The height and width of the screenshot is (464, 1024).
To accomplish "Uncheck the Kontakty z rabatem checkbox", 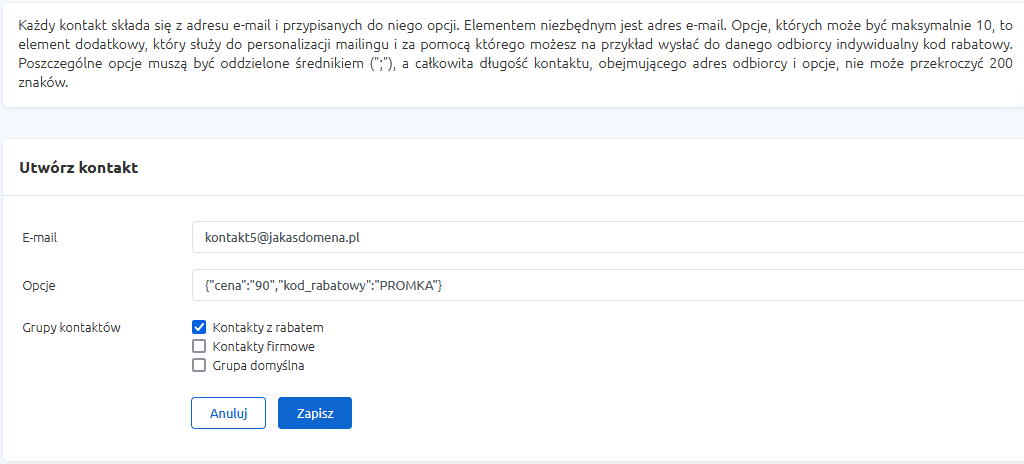I will [199, 327].
